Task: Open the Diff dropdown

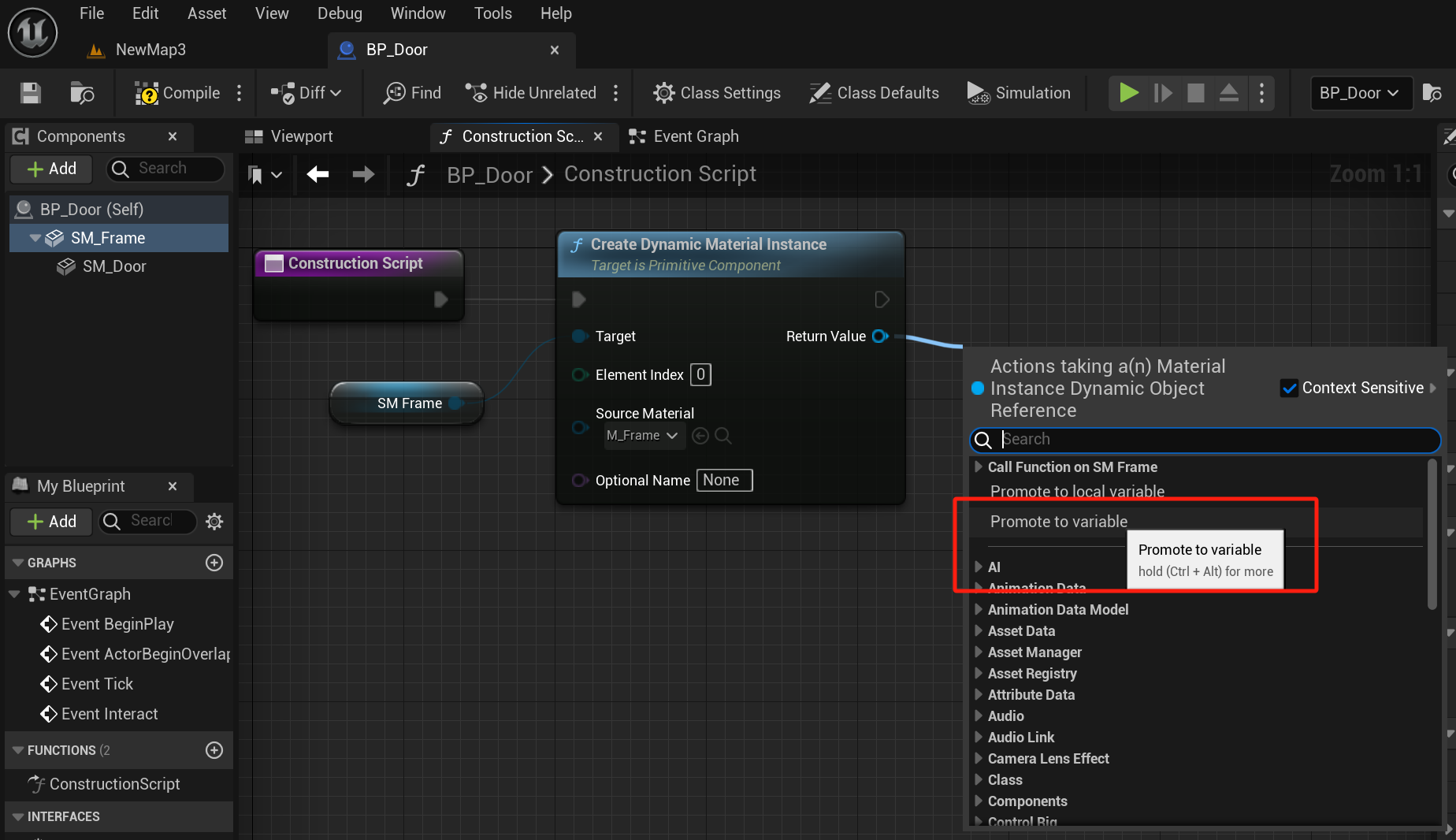Action: (306, 93)
